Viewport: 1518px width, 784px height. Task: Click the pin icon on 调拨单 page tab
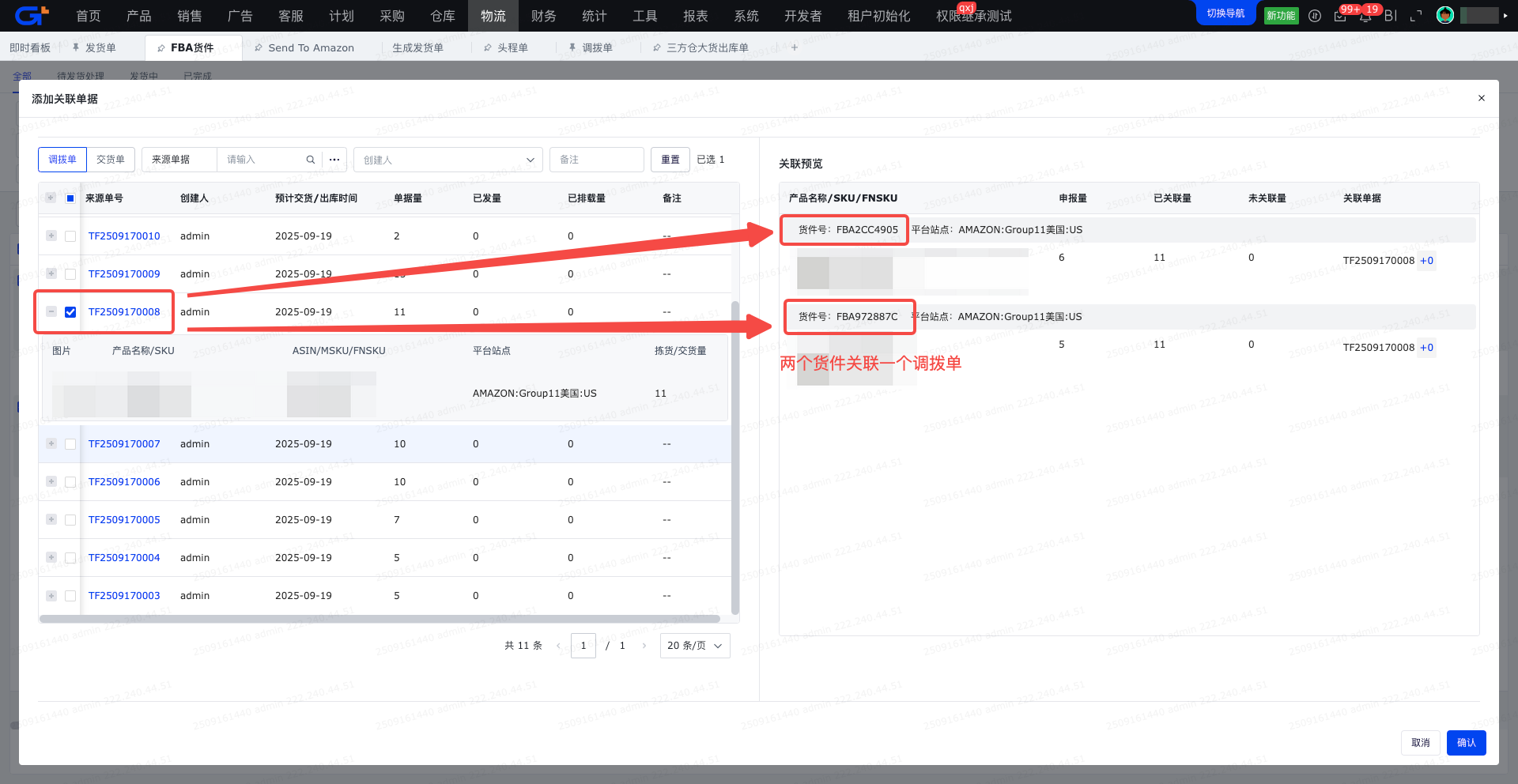tap(572, 48)
